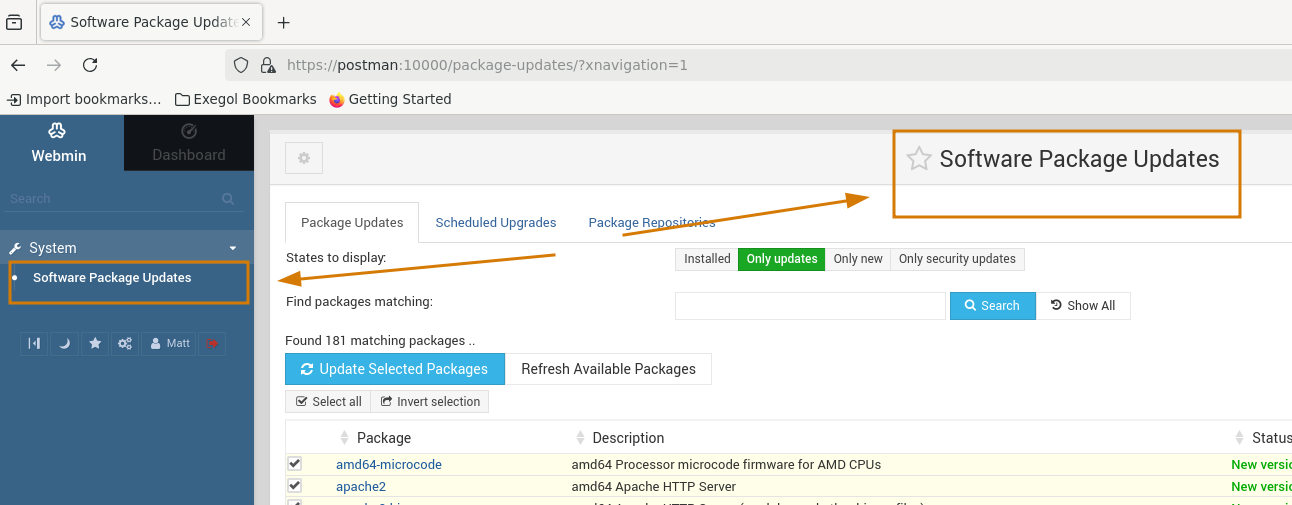The image size is (1292, 505).
Task: Open module config gear button
Action: [x=304, y=158]
